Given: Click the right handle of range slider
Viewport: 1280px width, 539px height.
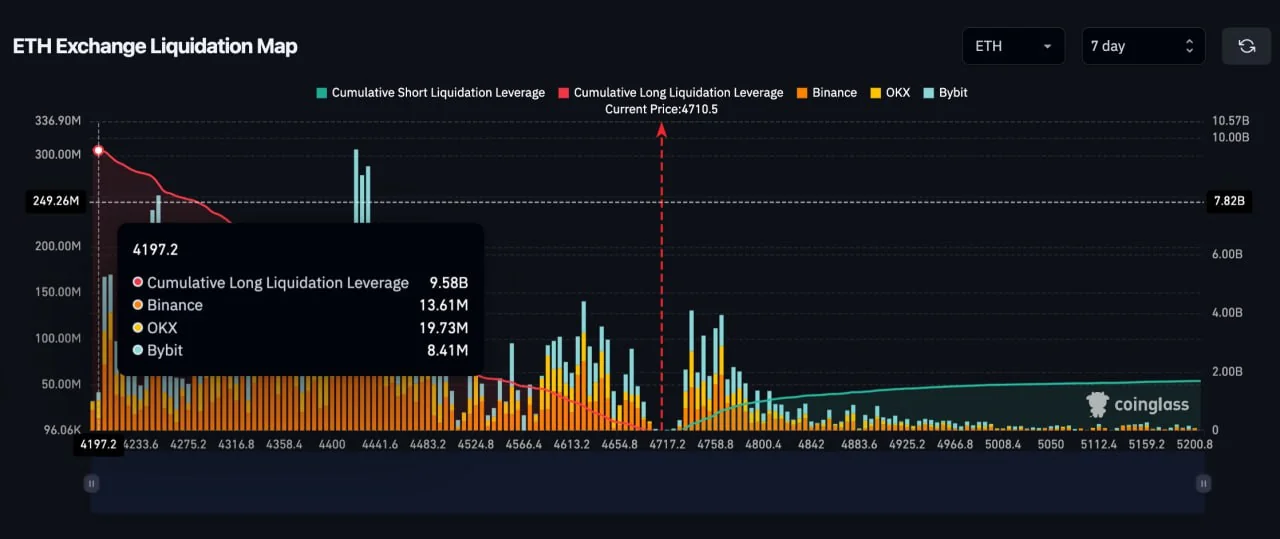Looking at the screenshot, I should (1204, 483).
